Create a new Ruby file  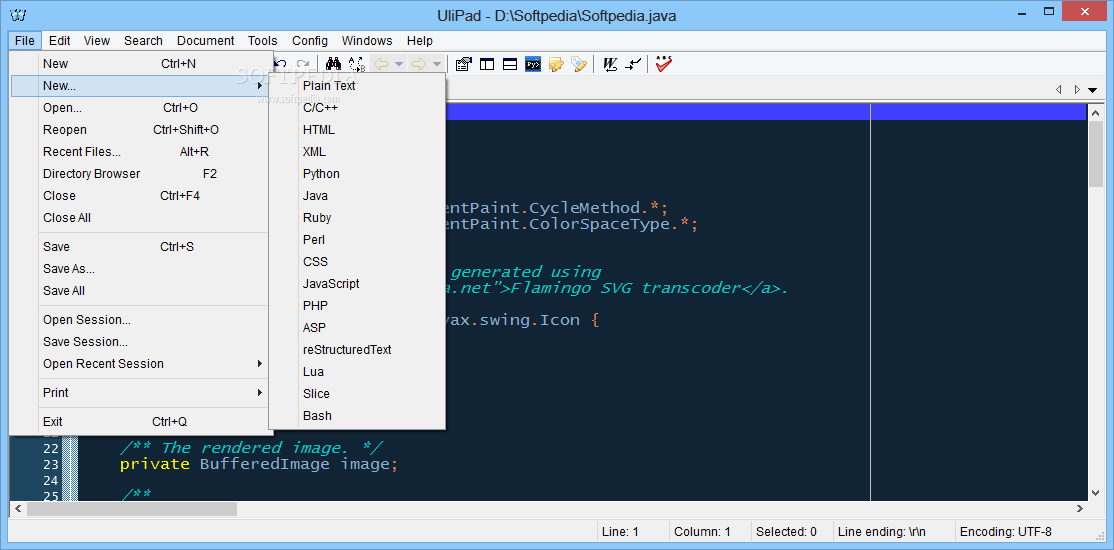pos(357,218)
